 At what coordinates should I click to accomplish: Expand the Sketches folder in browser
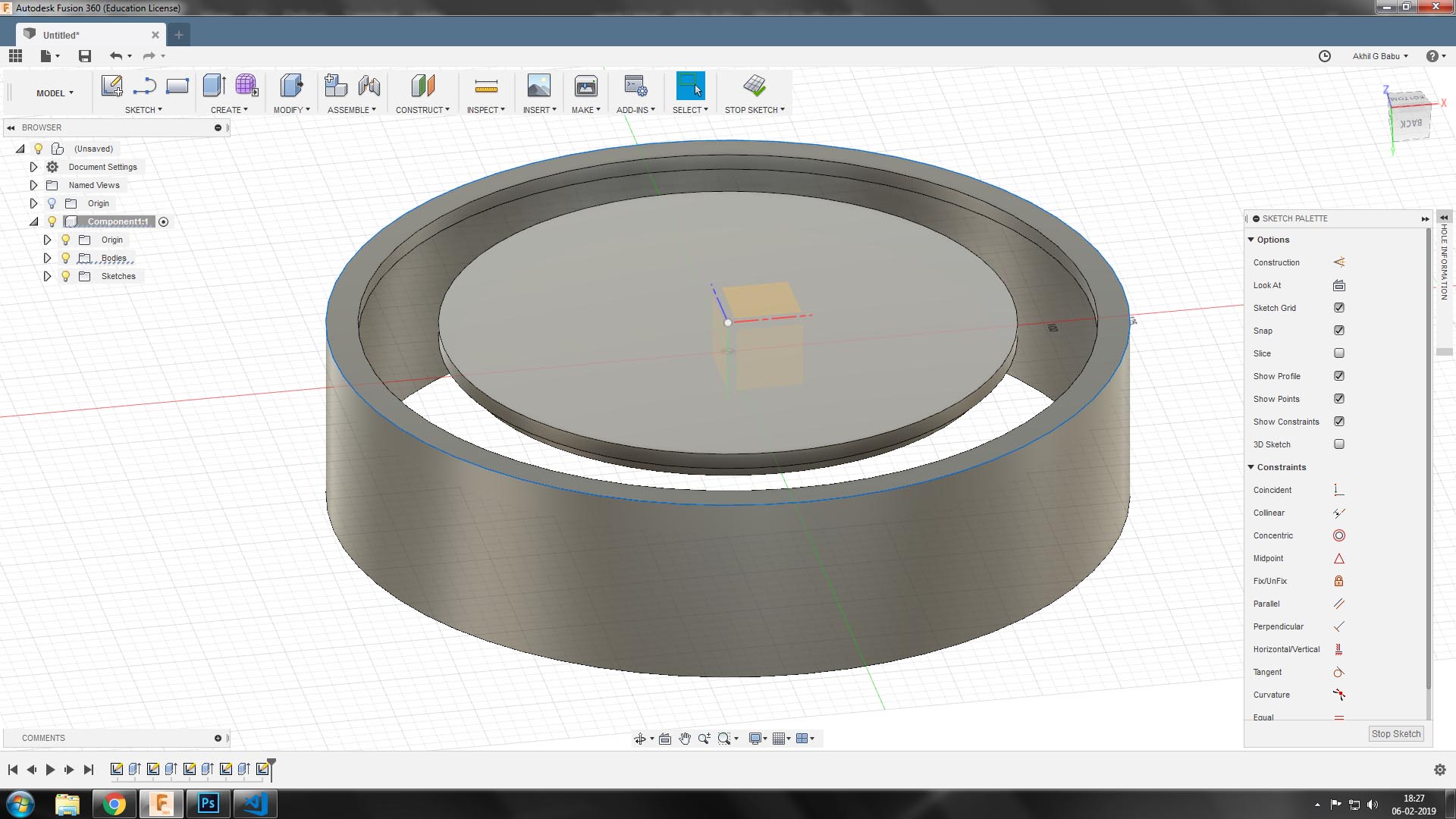47,276
